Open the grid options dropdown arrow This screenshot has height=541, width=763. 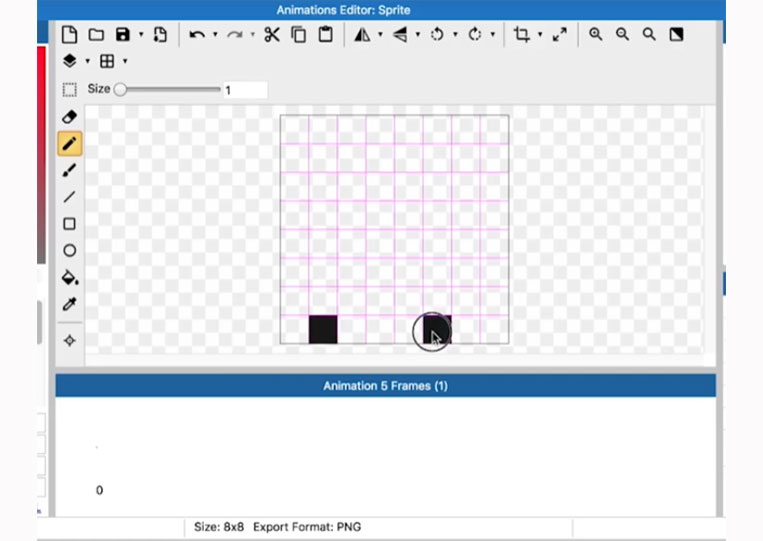click(125, 61)
